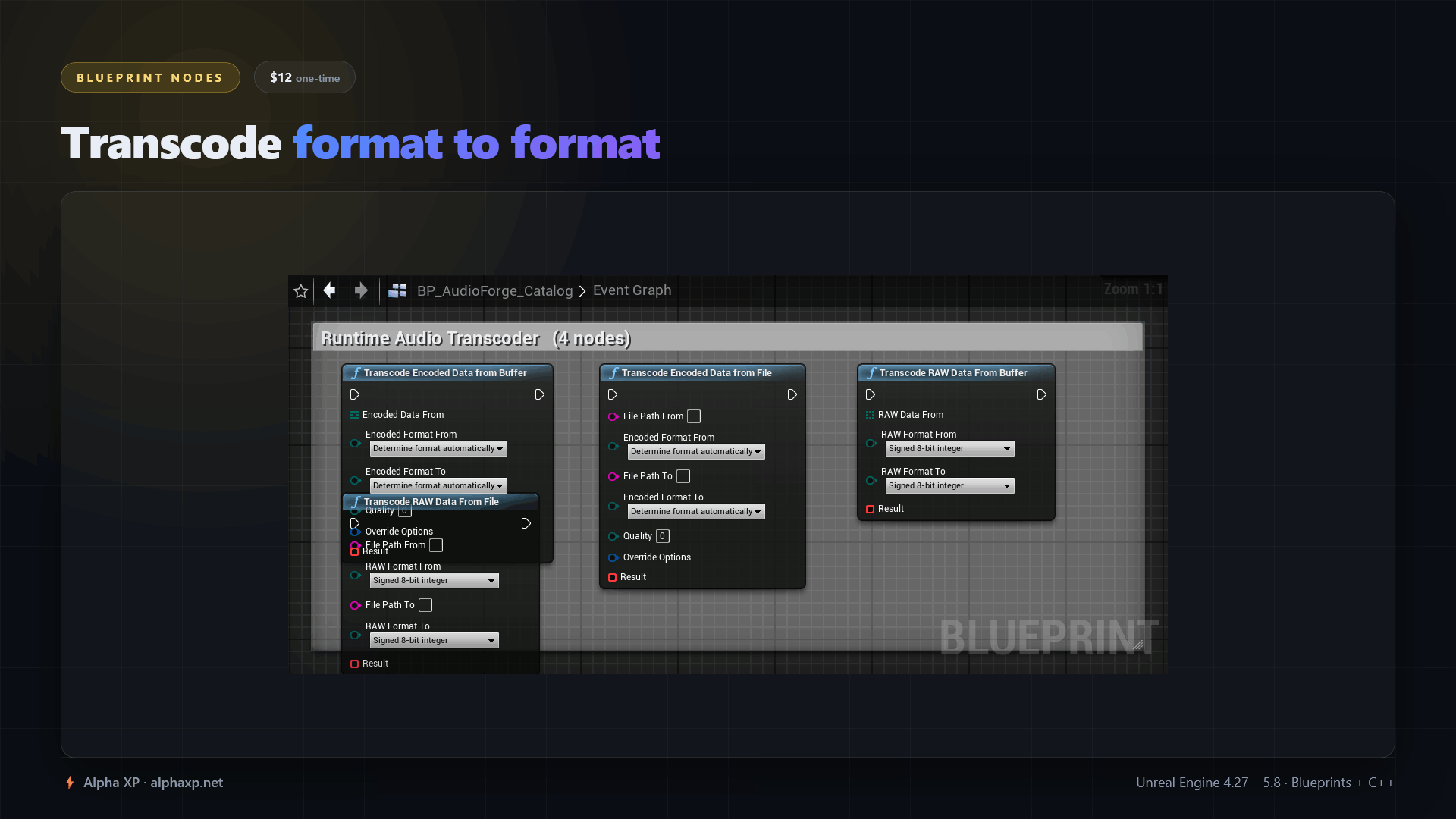Click File Path To text box in Encoded File node

(x=683, y=476)
